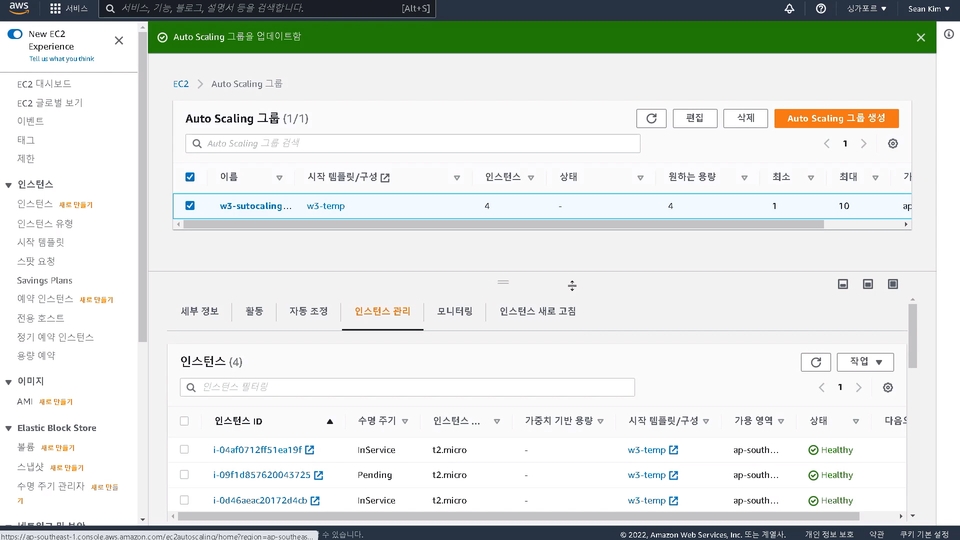960x540 pixels.
Task: Click the split panel resize handle
Action: (x=503, y=282)
